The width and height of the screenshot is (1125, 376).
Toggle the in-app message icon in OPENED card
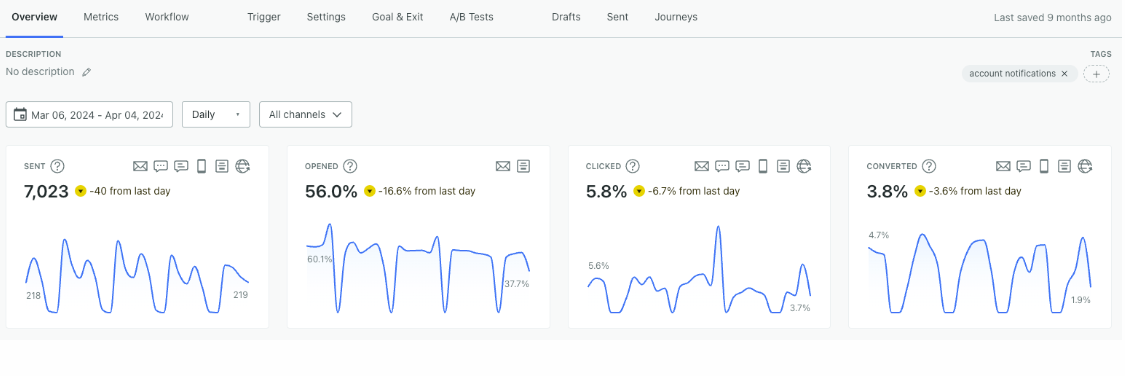point(523,166)
